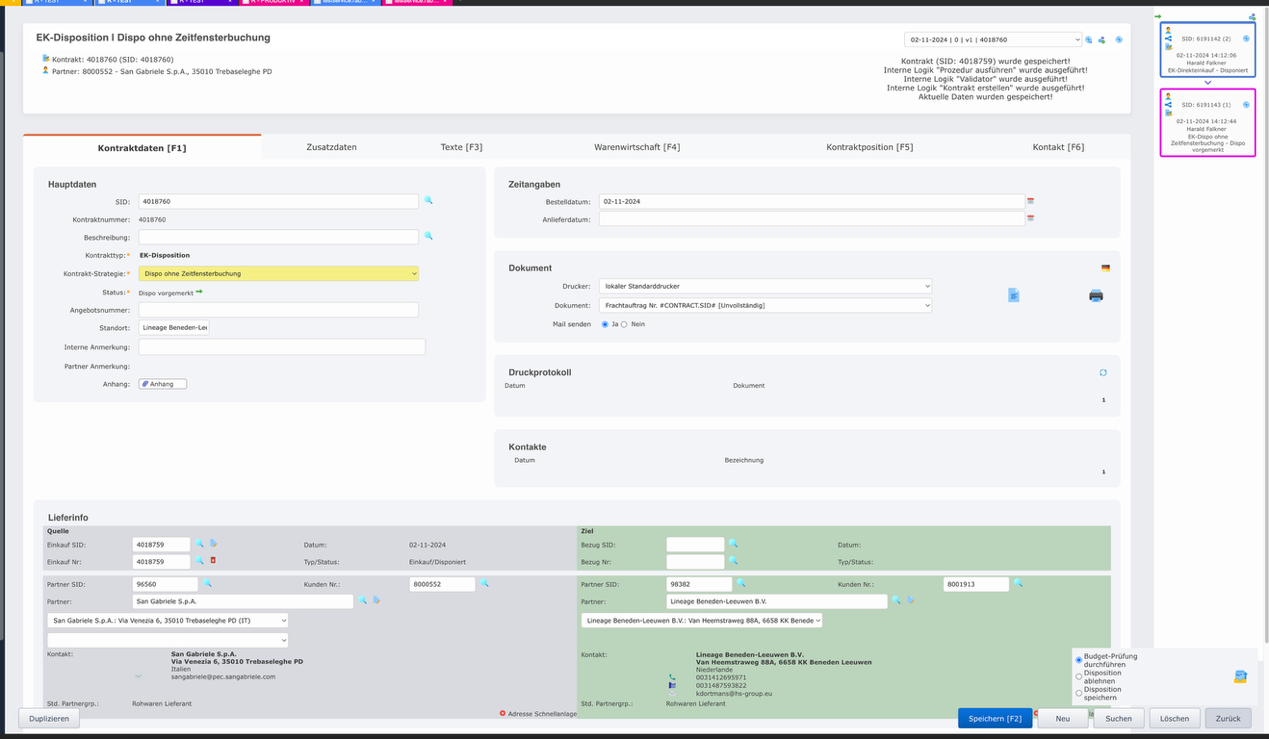Click the green status arrow after Dispo vorgemerkt
The image size is (1269, 739).
click(200, 292)
